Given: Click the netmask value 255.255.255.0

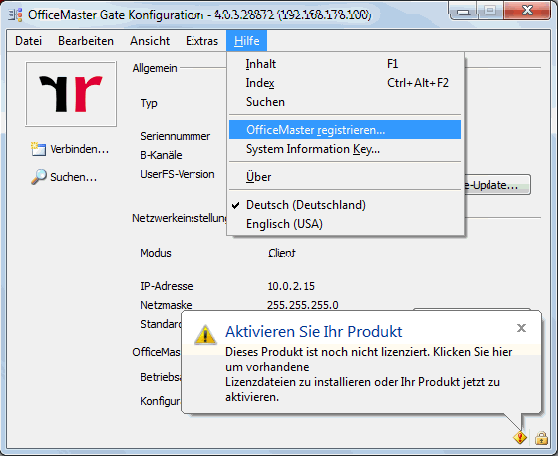Looking at the screenshot, I should click(x=303, y=305).
